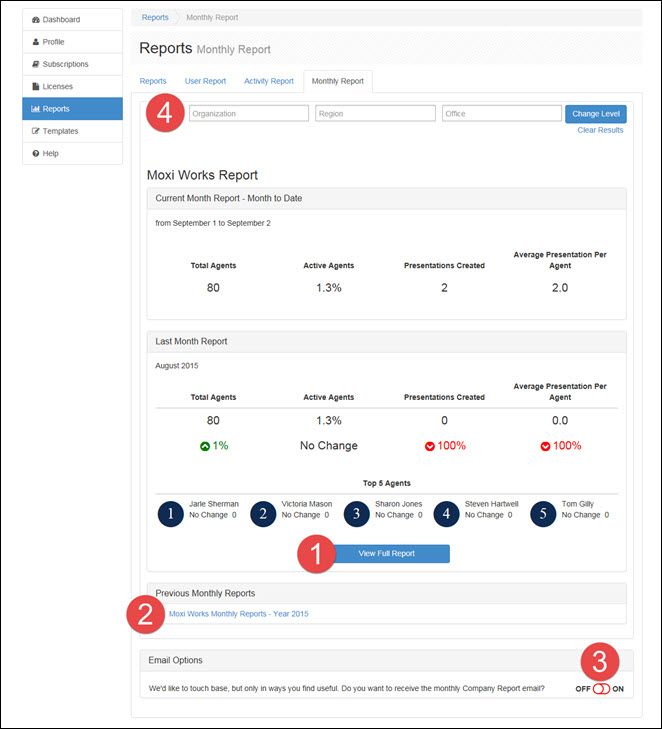Click 'from September 1 to September 2' text

click(213, 223)
